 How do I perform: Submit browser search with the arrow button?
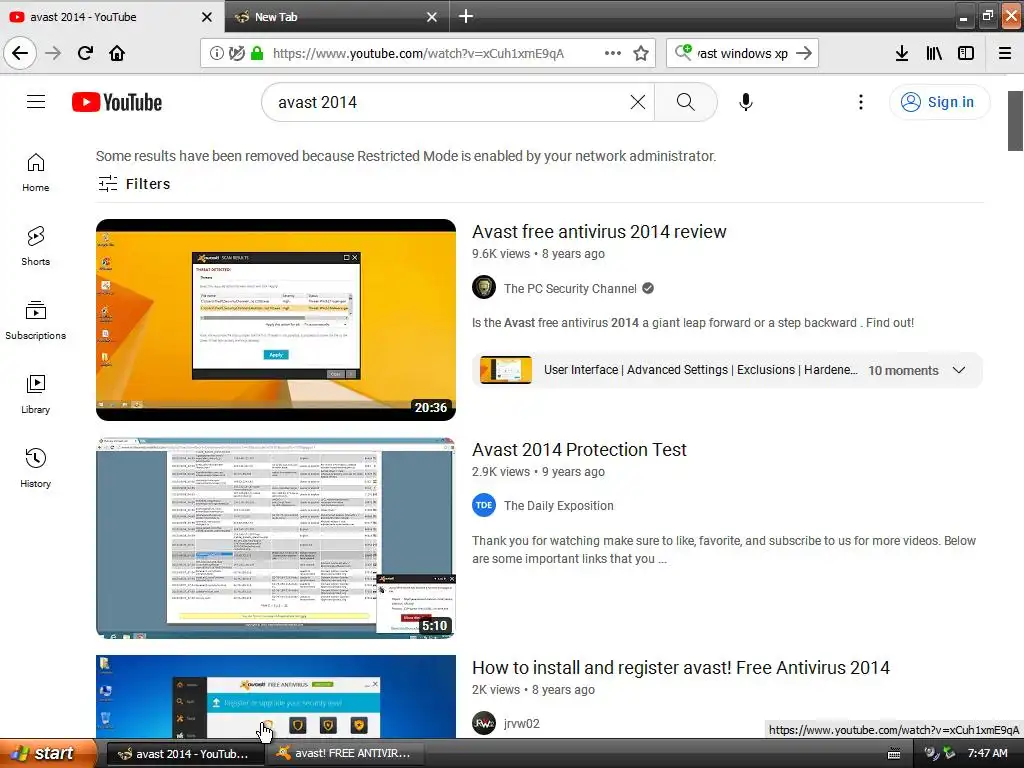coord(804,54)
